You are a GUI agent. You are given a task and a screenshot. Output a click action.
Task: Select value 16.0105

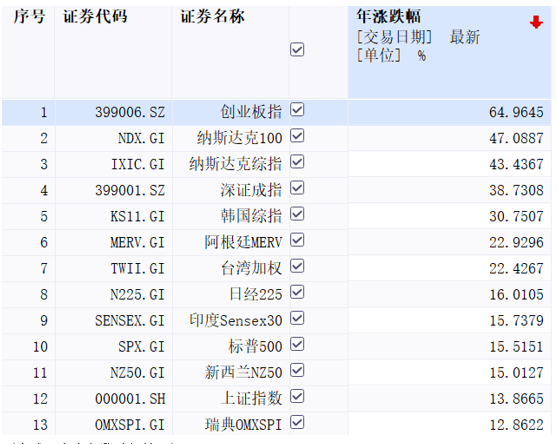(x=516, y=295)
